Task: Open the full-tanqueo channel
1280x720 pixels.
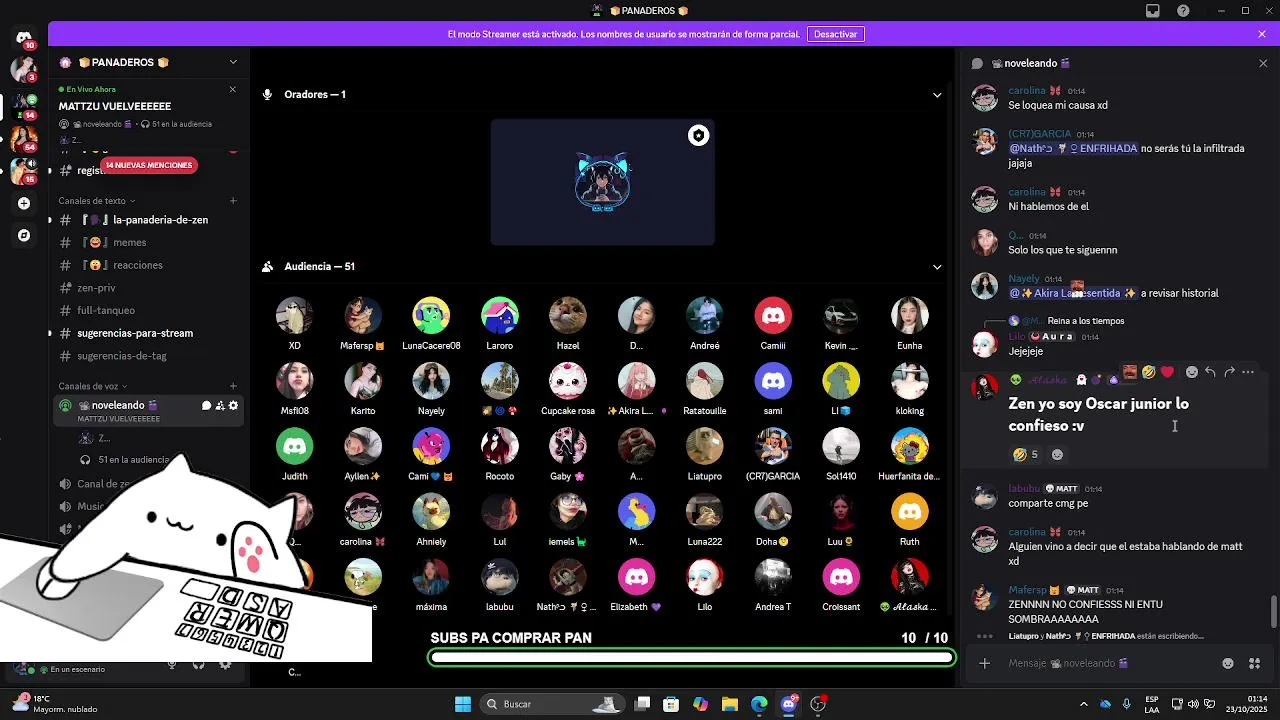Action: pyautogui.click(x=148, y=310)
